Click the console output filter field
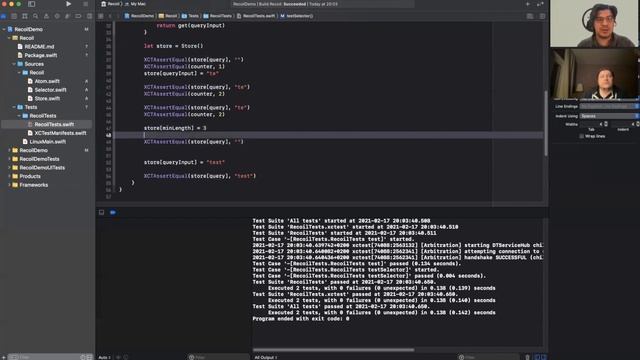Image resolution: width=640 pixels, height=360 pixels. pos(489,357)
